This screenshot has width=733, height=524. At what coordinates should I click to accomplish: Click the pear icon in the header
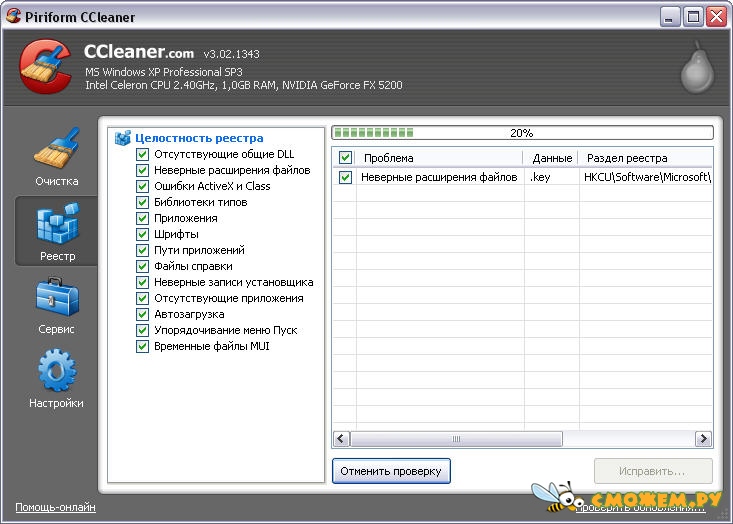(697, 68)
